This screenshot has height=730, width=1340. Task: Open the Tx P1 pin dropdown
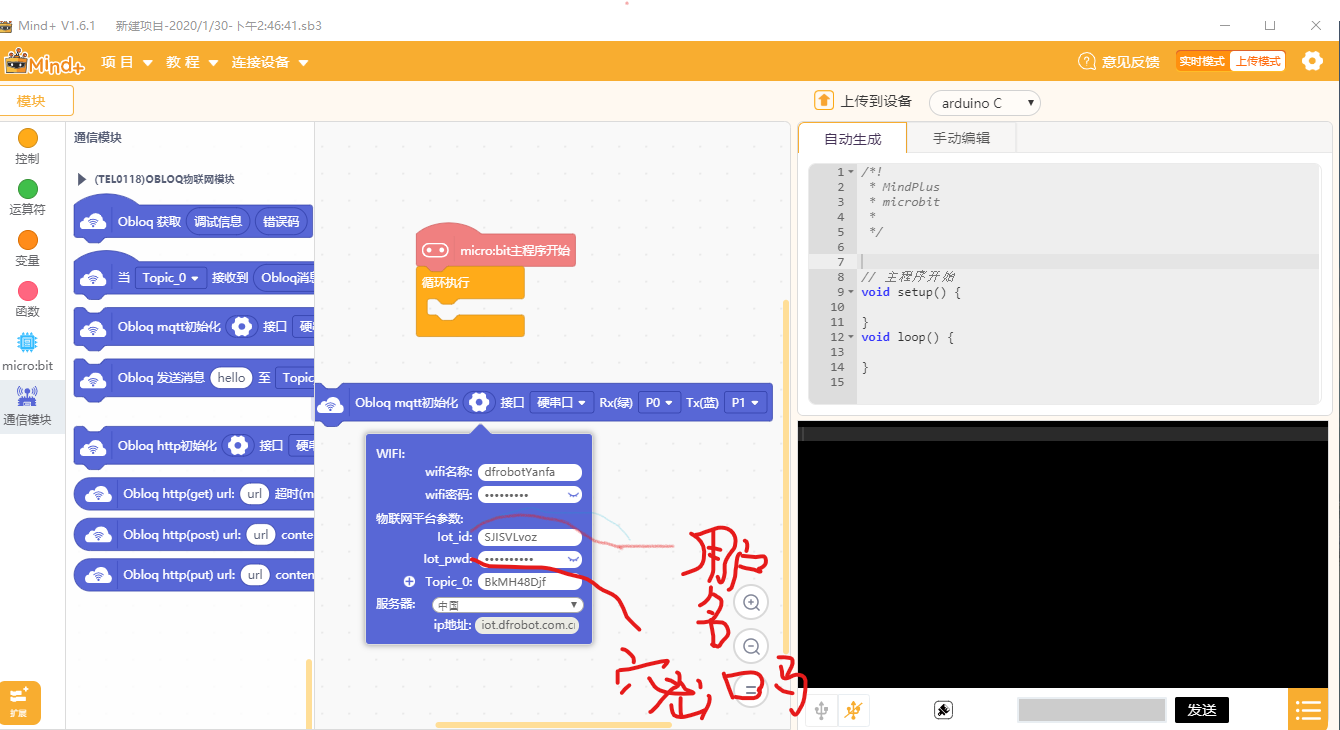[x=746, y=402]
